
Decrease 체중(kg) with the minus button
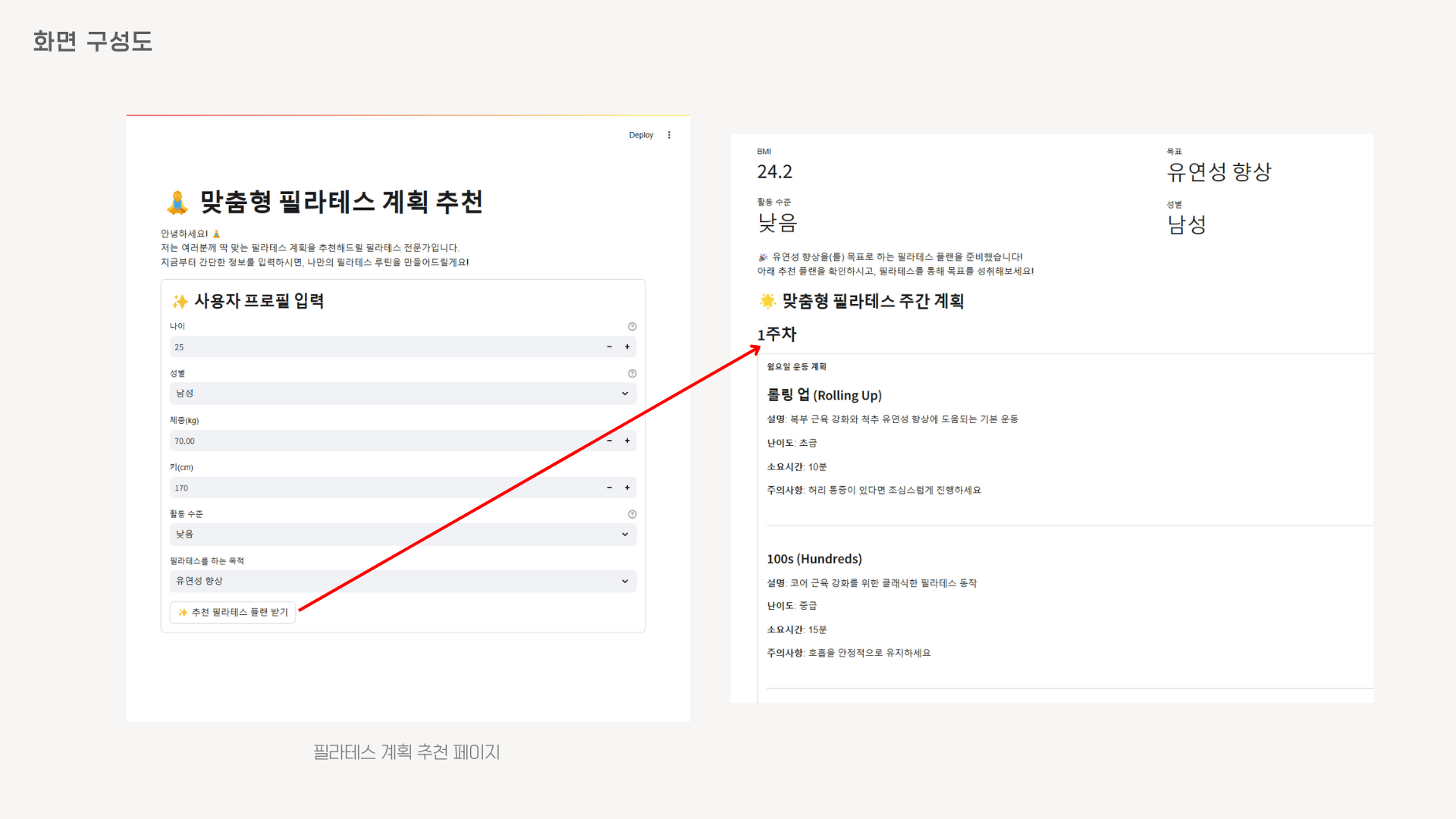(x=609, y=441)
